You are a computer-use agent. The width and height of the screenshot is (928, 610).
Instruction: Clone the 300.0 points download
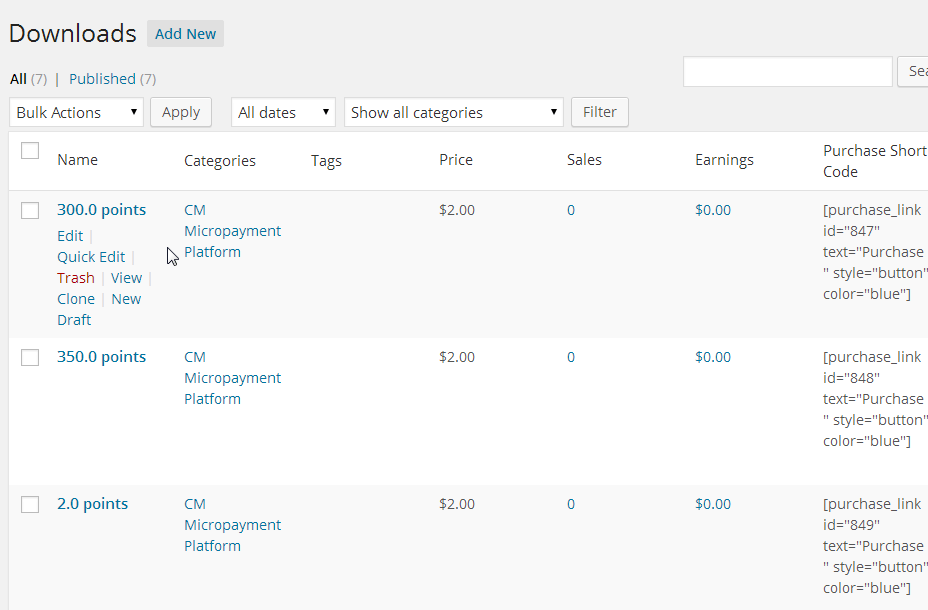[x=76, y=299]
